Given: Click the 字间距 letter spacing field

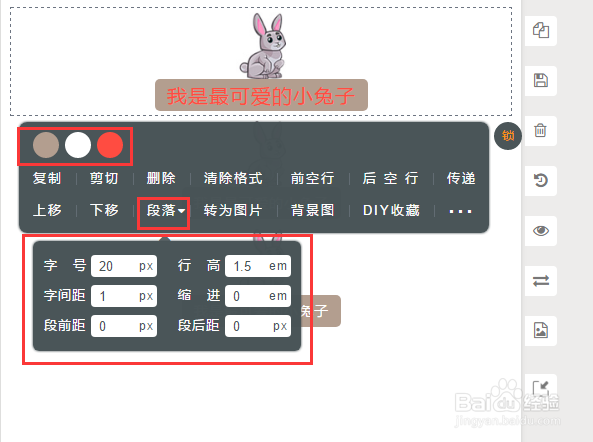Looking at the screenshot, I should point(124,296).
